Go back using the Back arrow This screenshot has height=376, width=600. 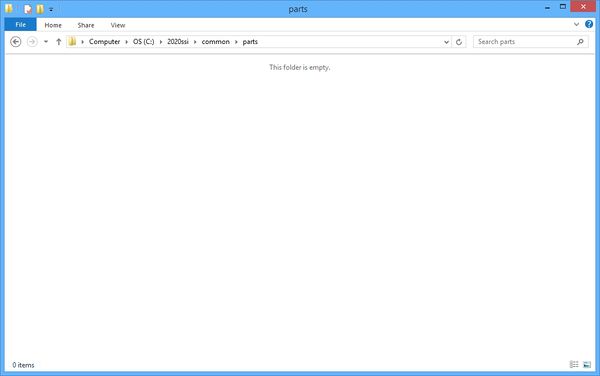point(16,42)
